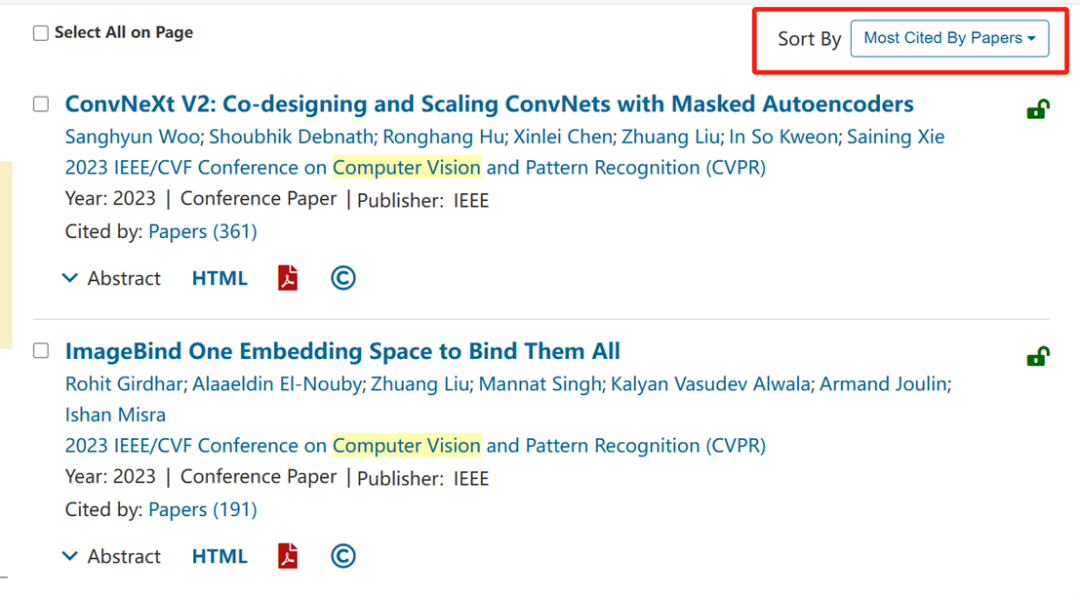1080x597 pixels.
Task: Open the ConvNeXt V2 paper PDF icon
Action: coord(288,278)
